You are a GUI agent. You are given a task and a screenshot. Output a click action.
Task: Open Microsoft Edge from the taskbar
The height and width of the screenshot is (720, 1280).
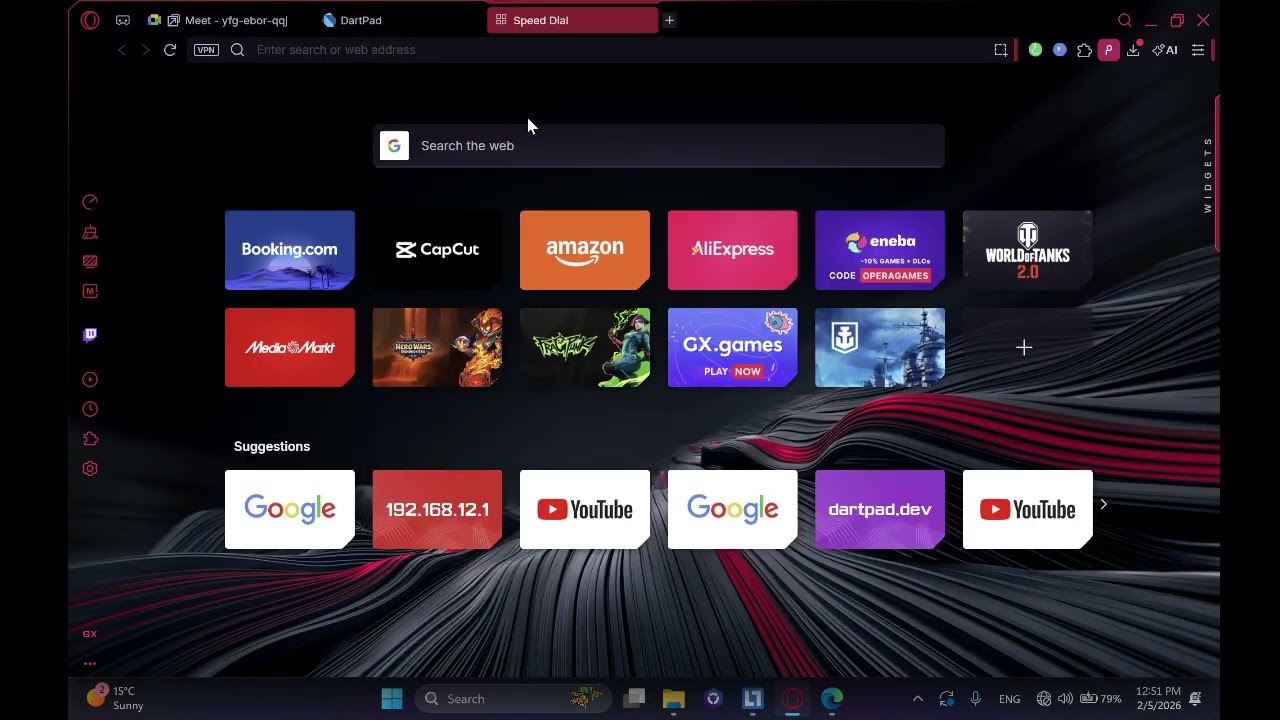832,699
